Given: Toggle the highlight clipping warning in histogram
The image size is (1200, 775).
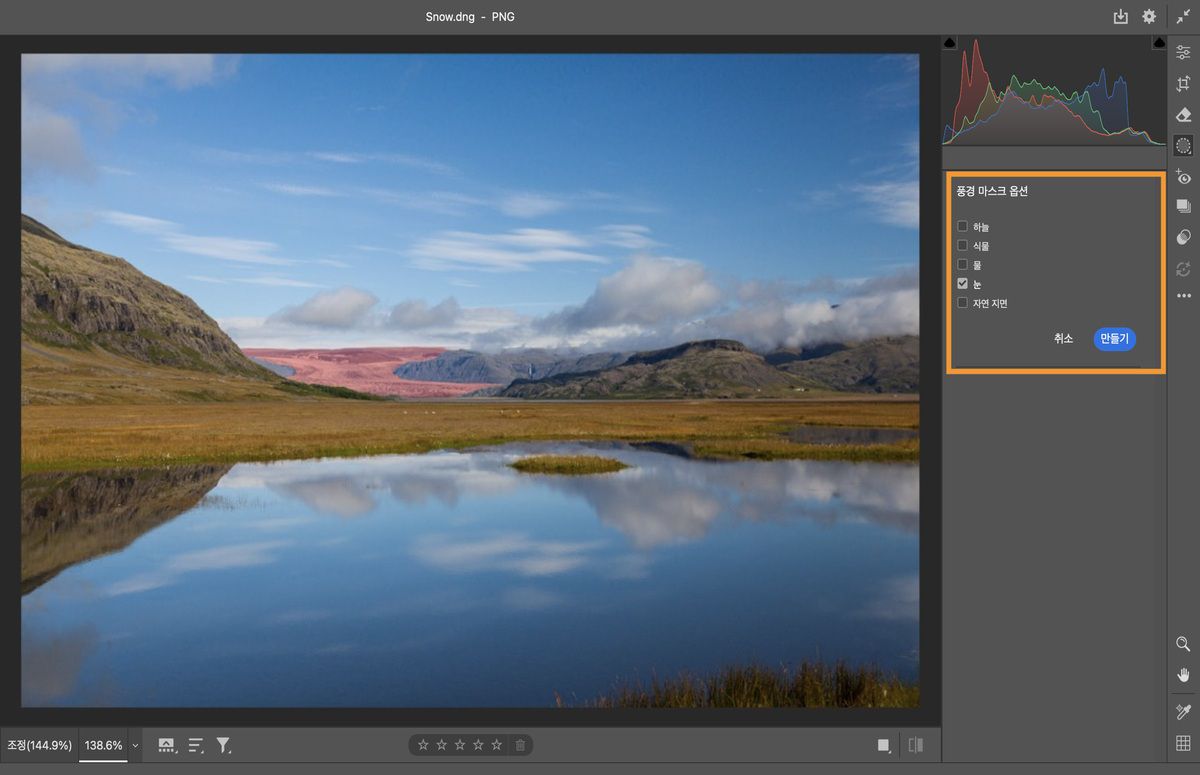Looking at the screenshot, I should (x=1159, y=42).
